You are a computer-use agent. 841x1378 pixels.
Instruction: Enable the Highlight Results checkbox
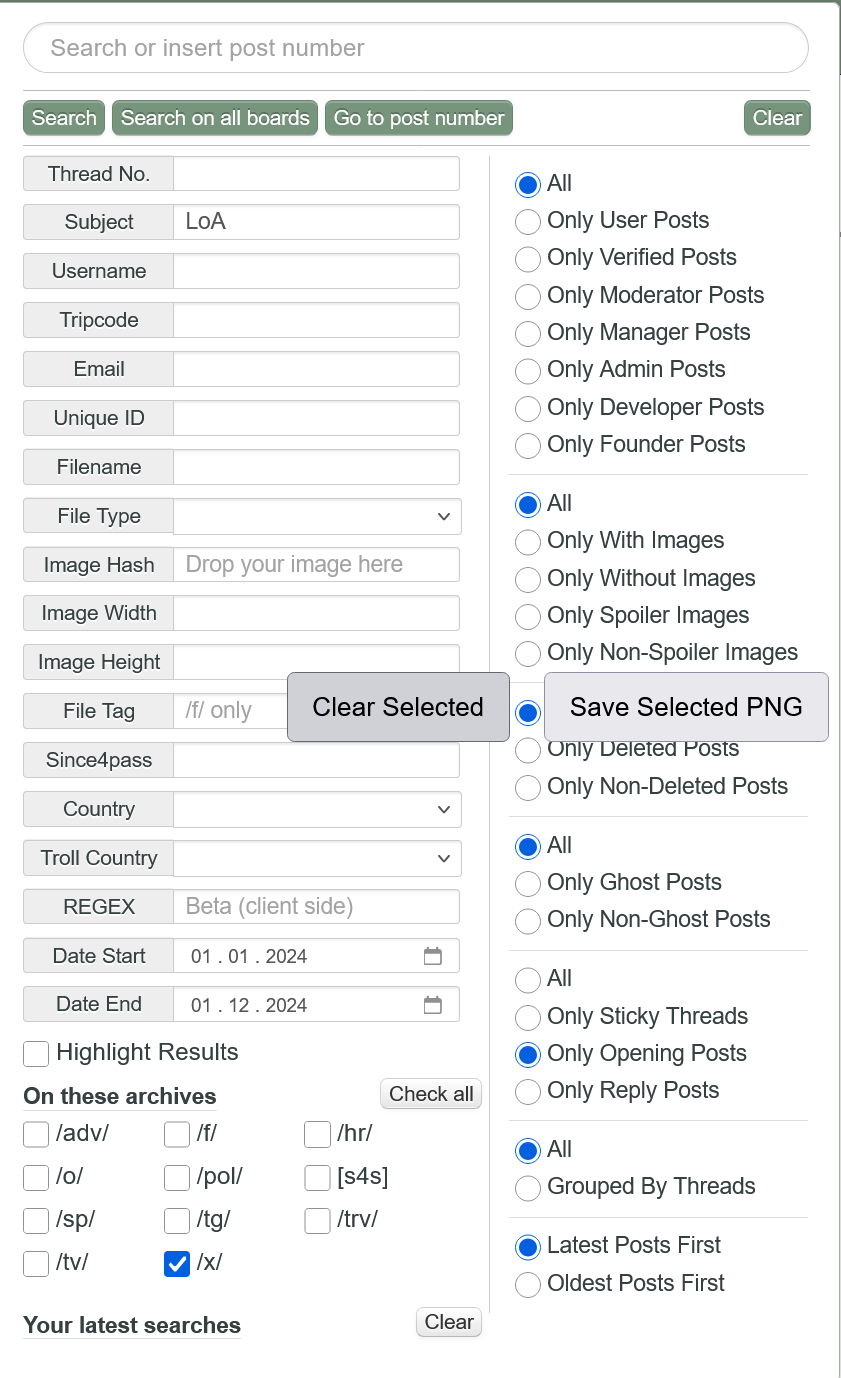pos(36,1053)
